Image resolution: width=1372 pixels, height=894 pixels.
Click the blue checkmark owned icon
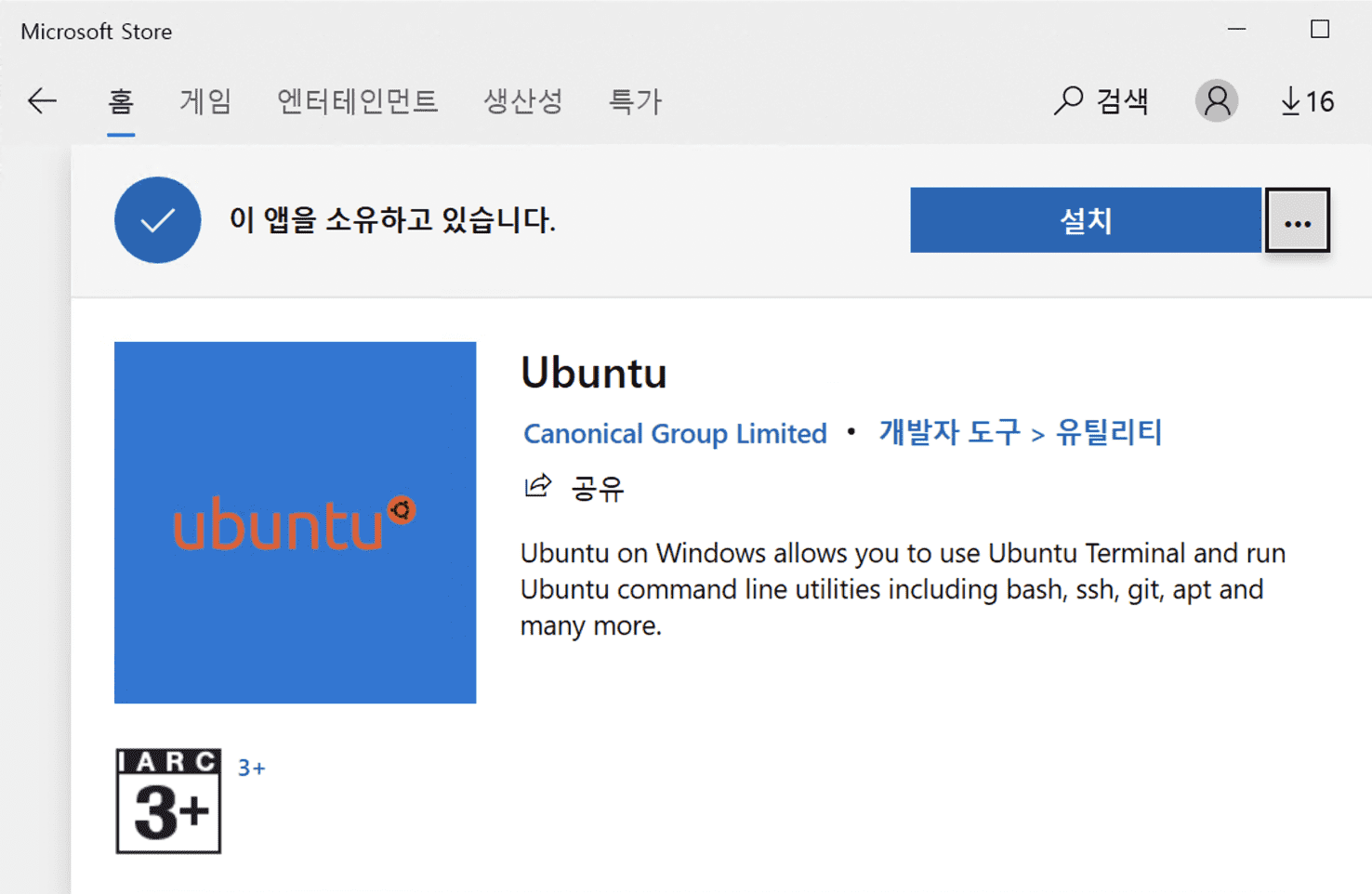(x=158, y=220)
